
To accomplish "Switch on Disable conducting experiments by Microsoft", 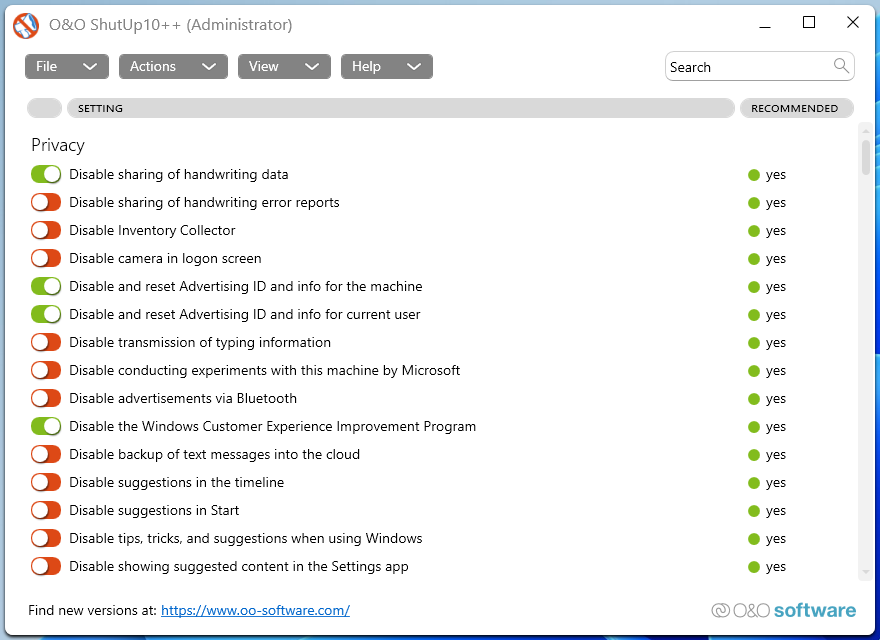I will (46, 371).
